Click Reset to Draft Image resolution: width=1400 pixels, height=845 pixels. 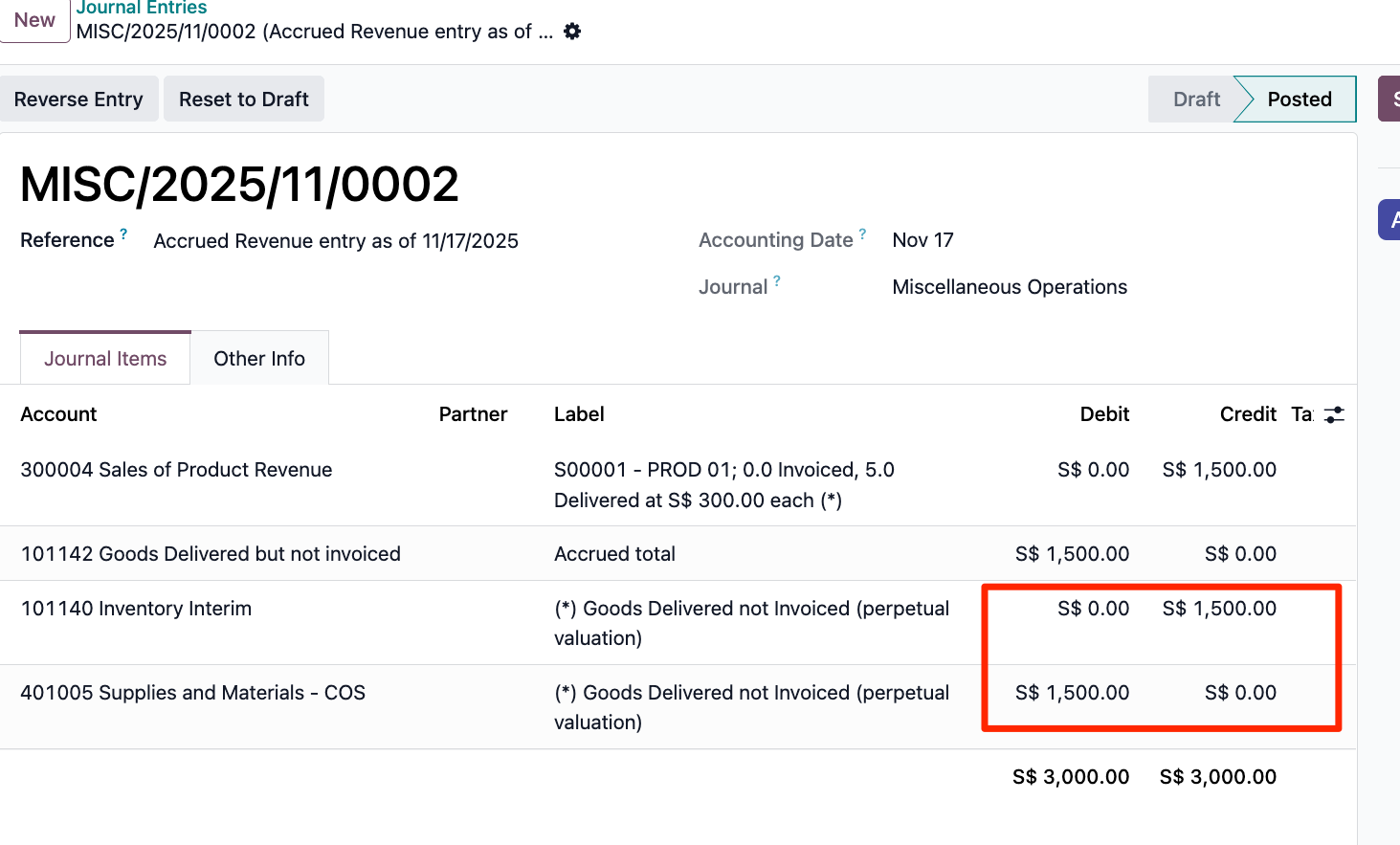click(243, 100)
